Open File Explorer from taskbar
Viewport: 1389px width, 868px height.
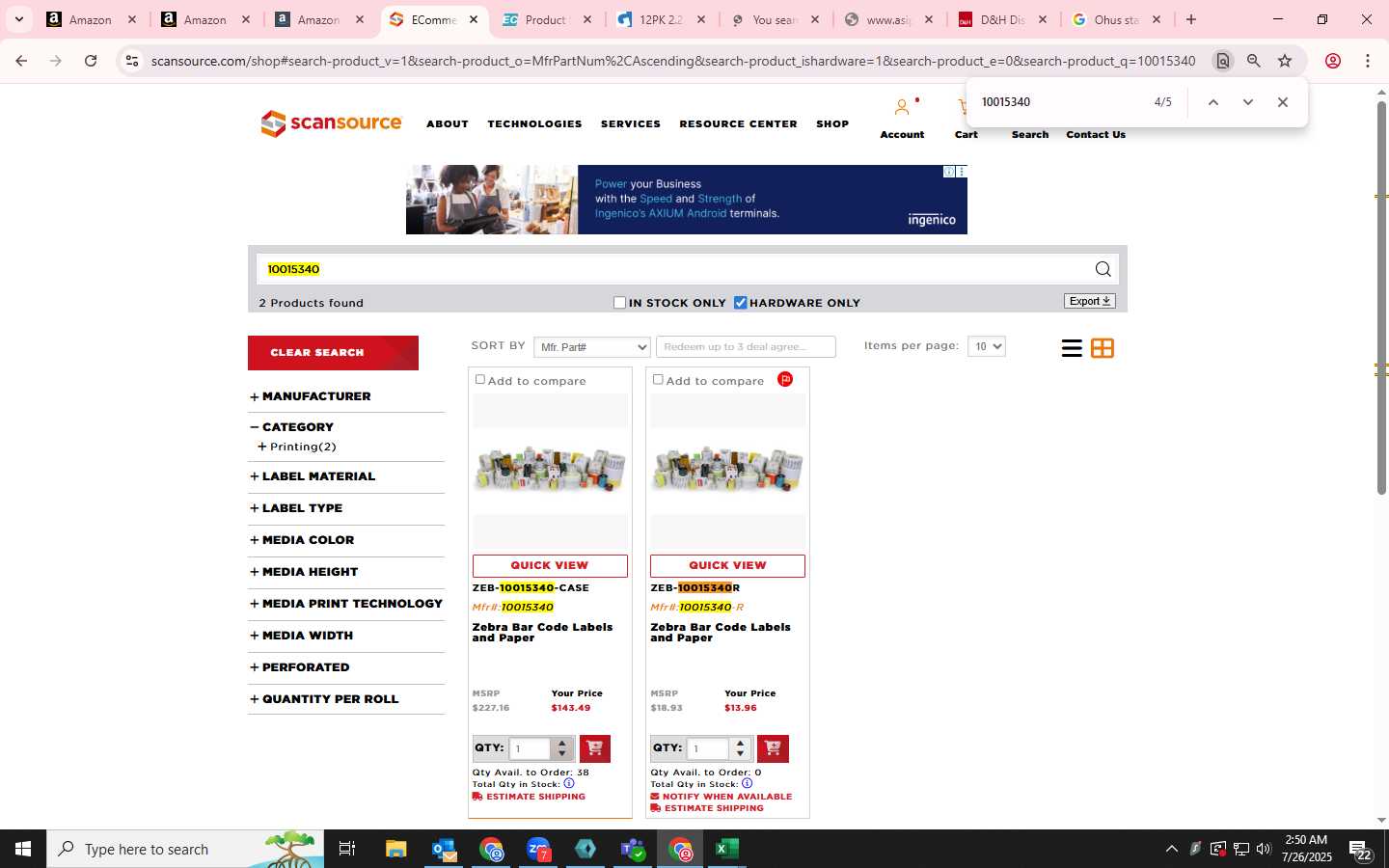coord(396,849)
